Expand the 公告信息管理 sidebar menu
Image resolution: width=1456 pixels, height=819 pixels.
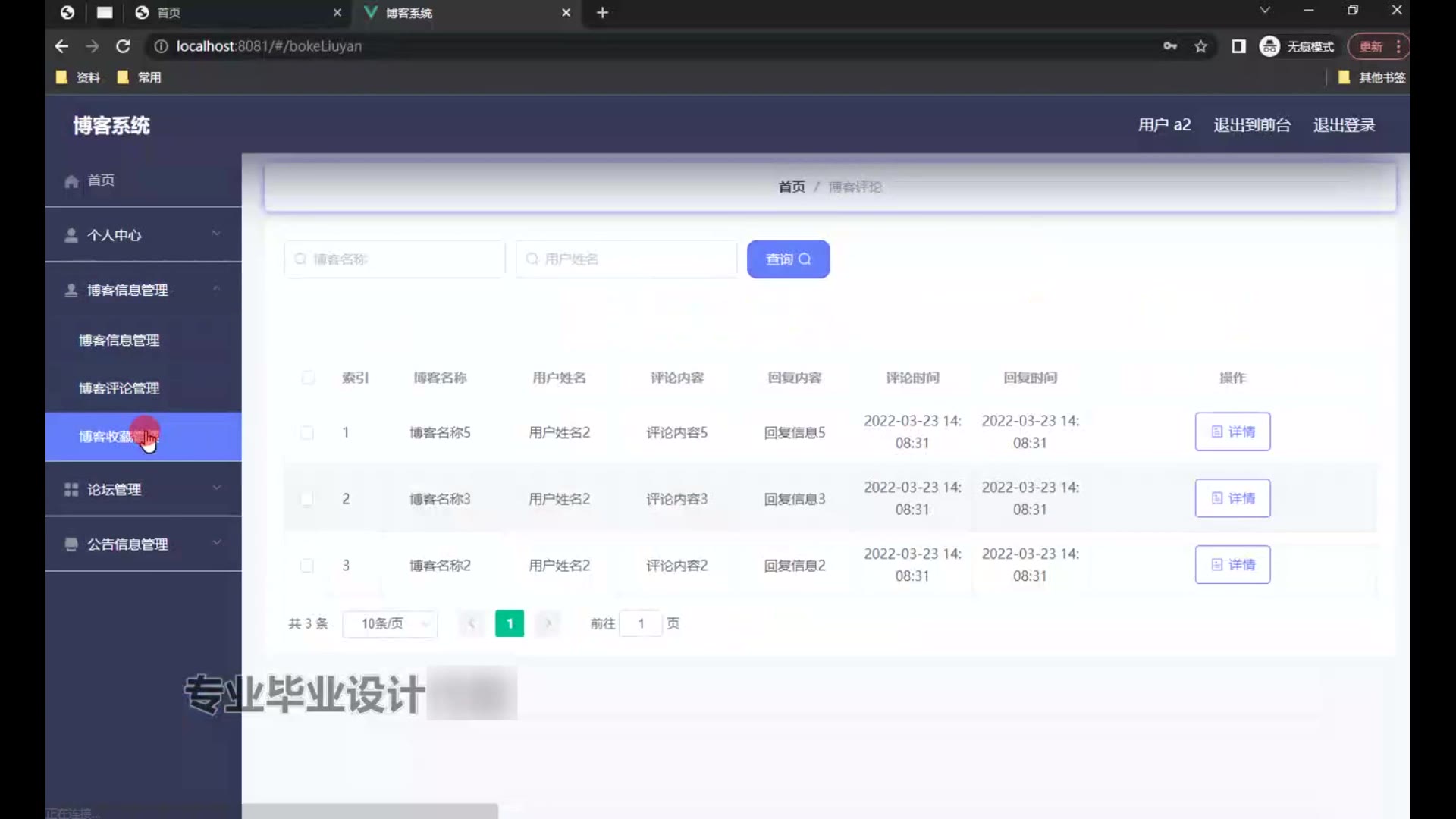(143, 544)
